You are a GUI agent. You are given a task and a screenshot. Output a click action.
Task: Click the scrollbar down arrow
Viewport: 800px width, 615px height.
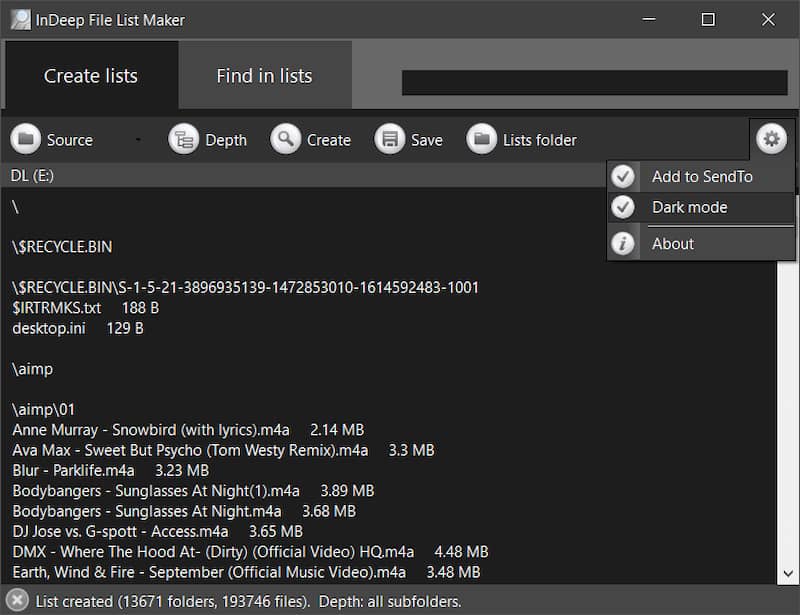point(788,573)
